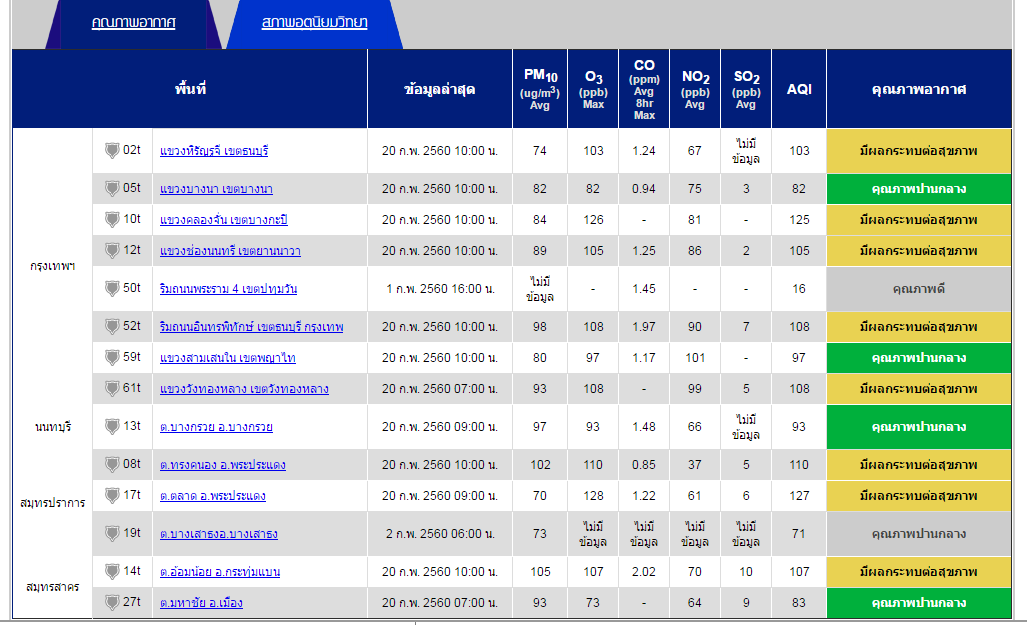This screenshot has width=1027, height=625.
Task: Open station 08t location link
Action: (223, 465)
